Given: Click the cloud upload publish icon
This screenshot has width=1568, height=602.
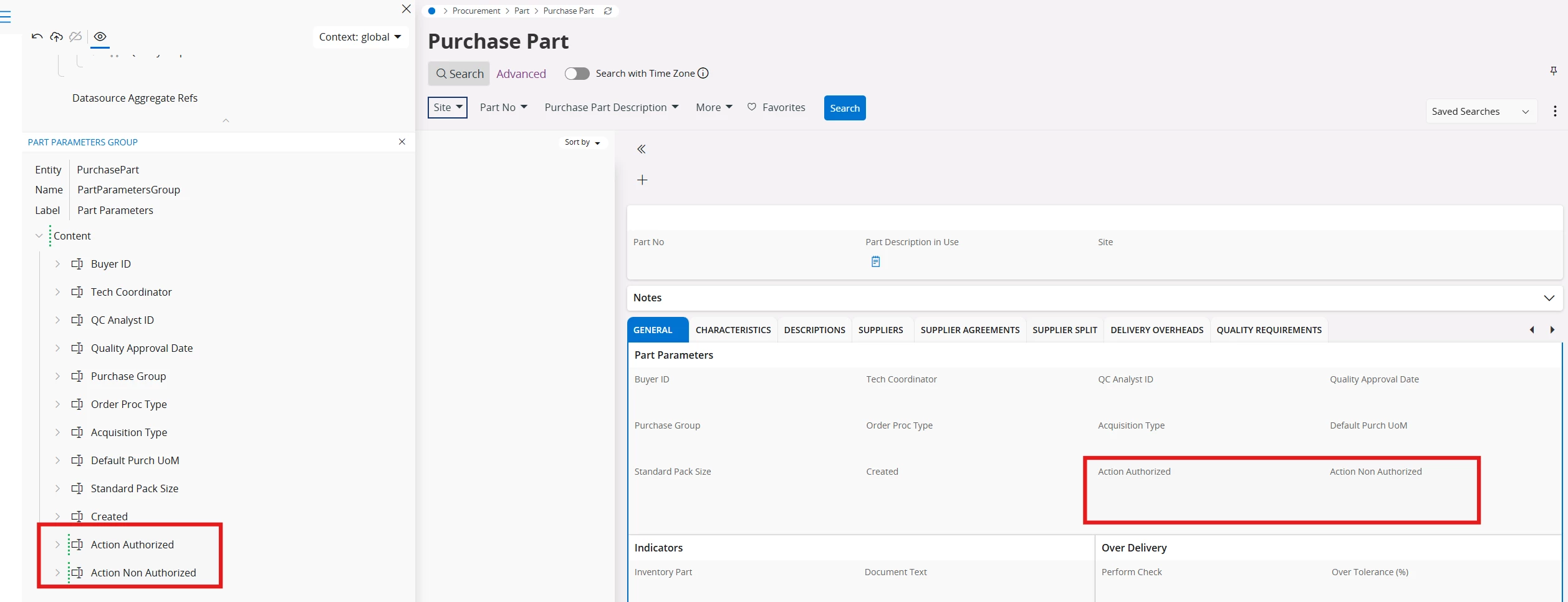Looking at the screenshot, I should tap(57, 37).
